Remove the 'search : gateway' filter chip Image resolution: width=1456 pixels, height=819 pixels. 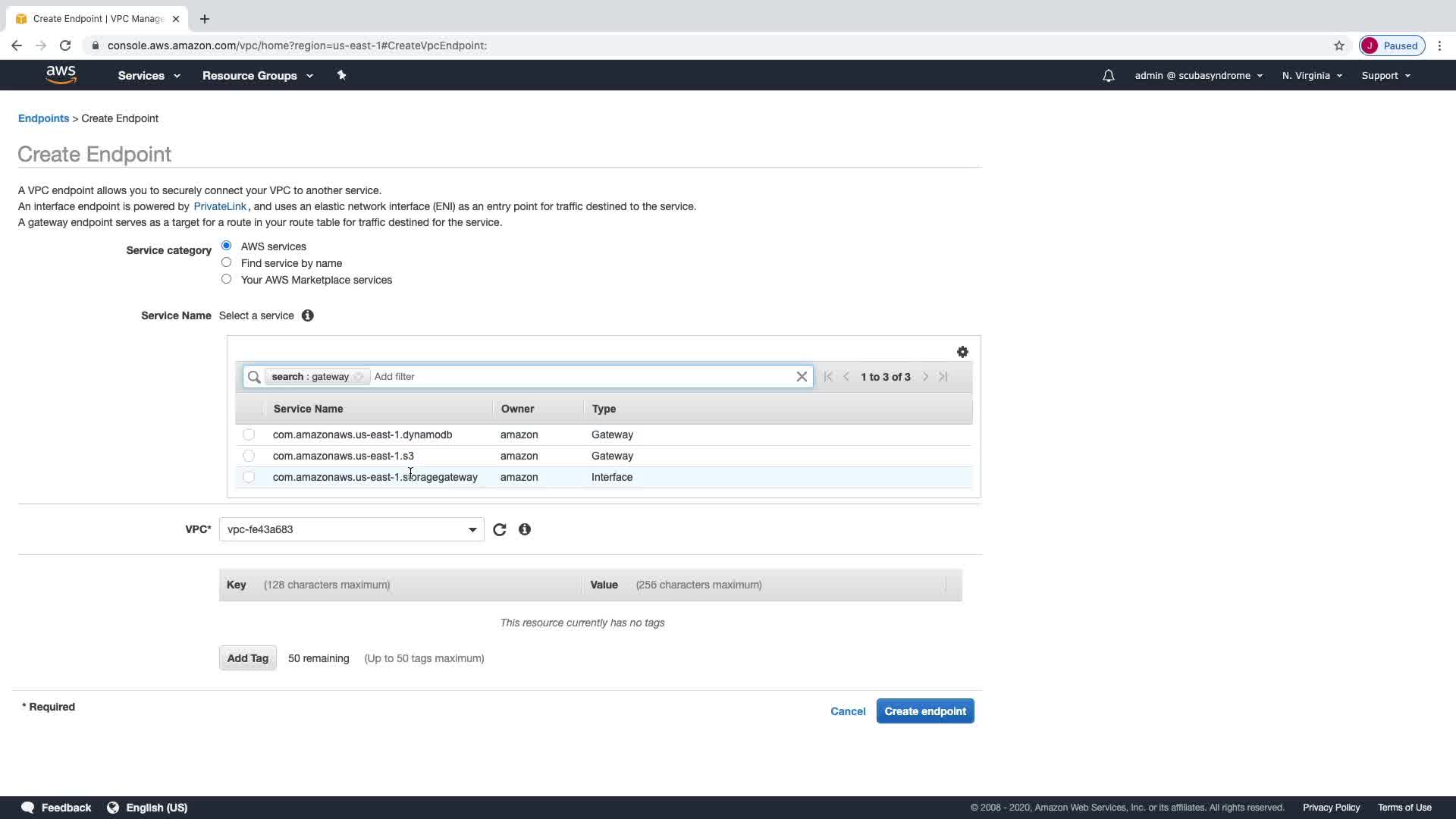[x=359, y=377]
